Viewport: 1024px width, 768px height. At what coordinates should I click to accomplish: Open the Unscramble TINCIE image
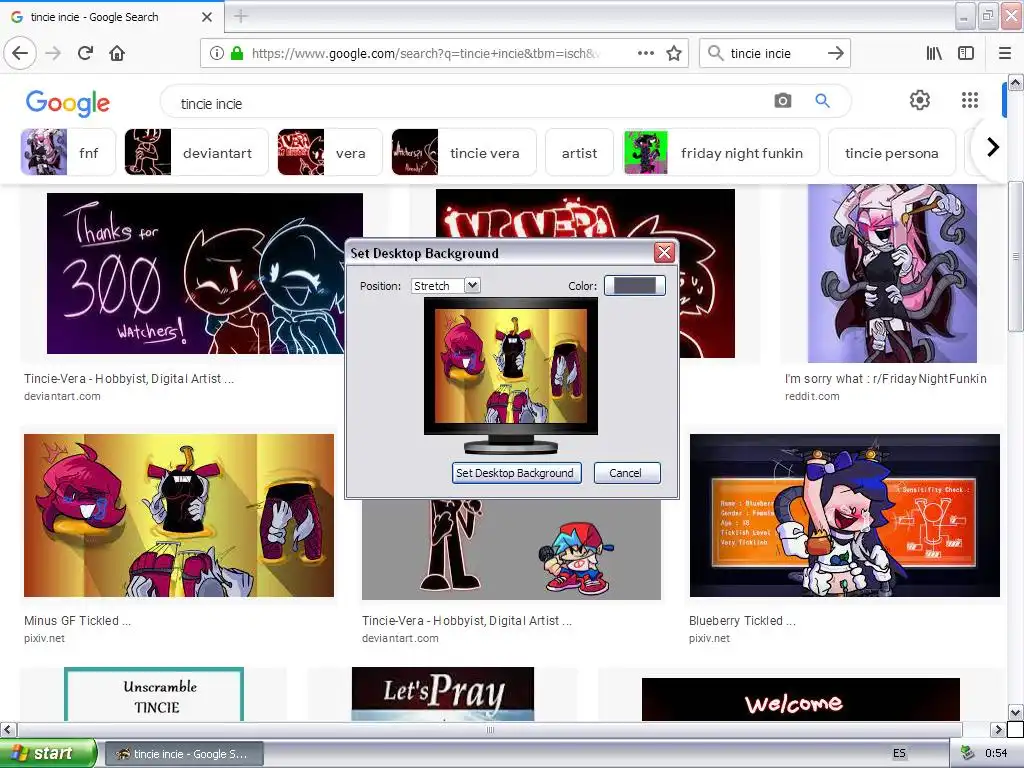coord(154,694)
